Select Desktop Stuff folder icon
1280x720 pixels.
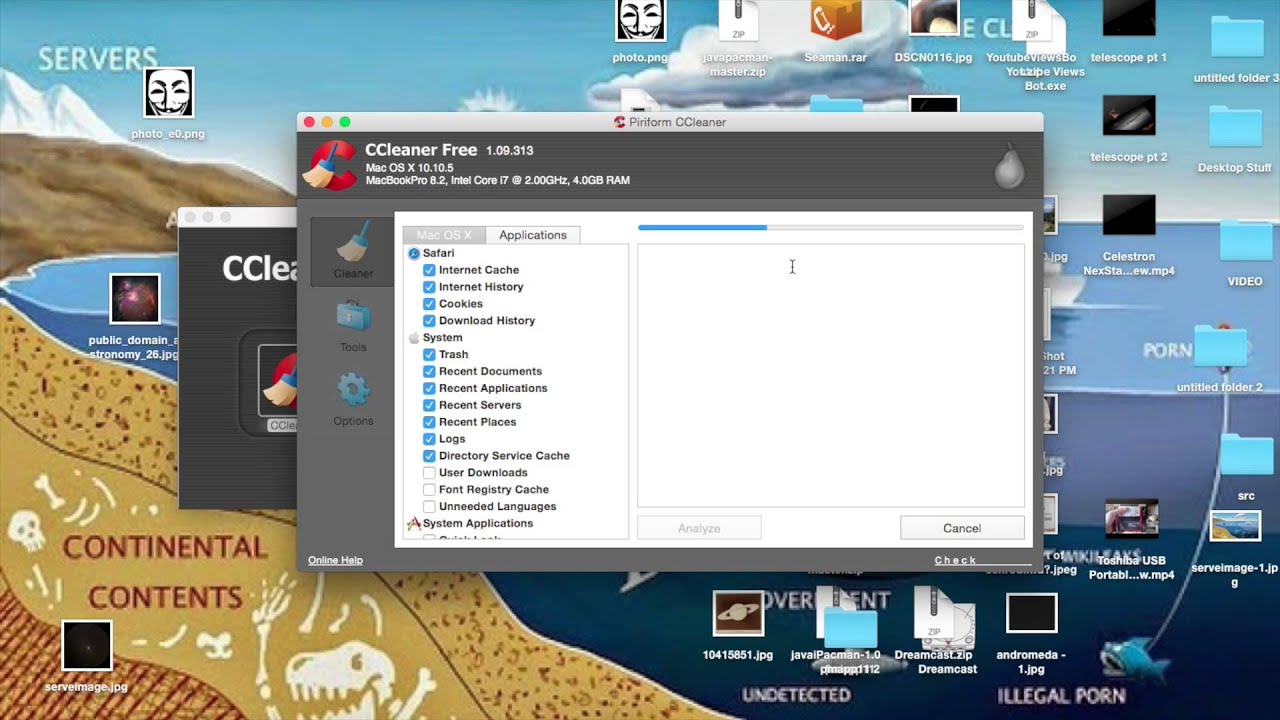click(1235, 128)
